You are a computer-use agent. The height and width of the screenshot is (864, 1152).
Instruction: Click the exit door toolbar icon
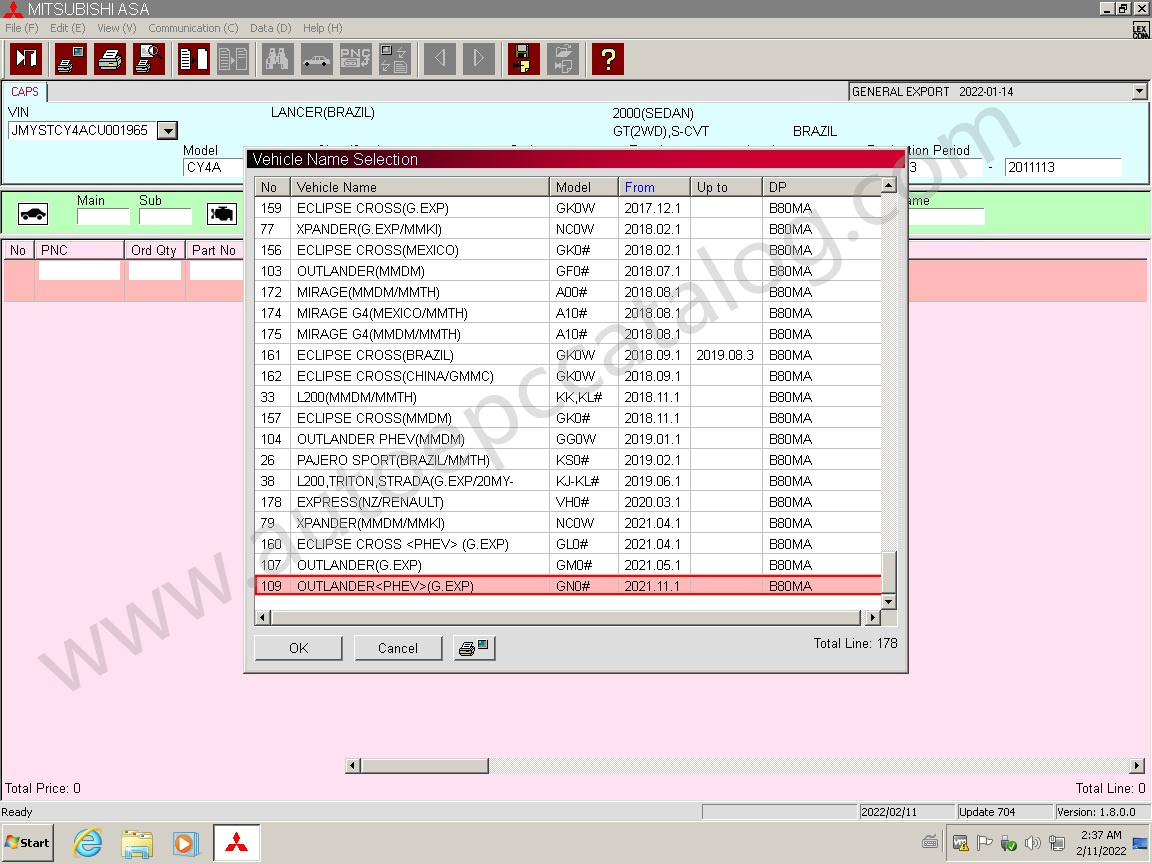click(x=26, y=59)
